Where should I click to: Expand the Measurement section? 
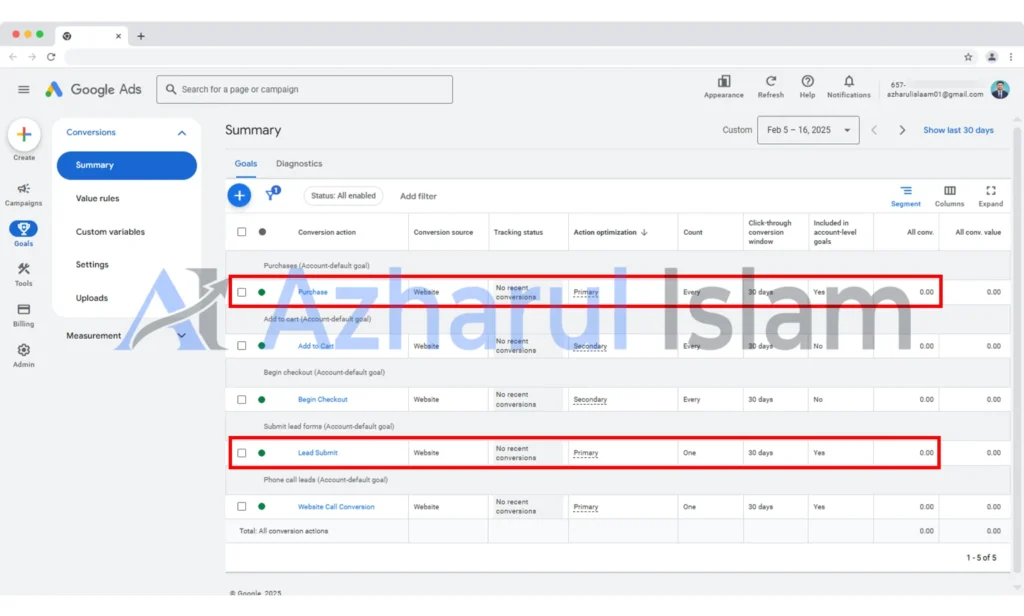click(182, 336)
